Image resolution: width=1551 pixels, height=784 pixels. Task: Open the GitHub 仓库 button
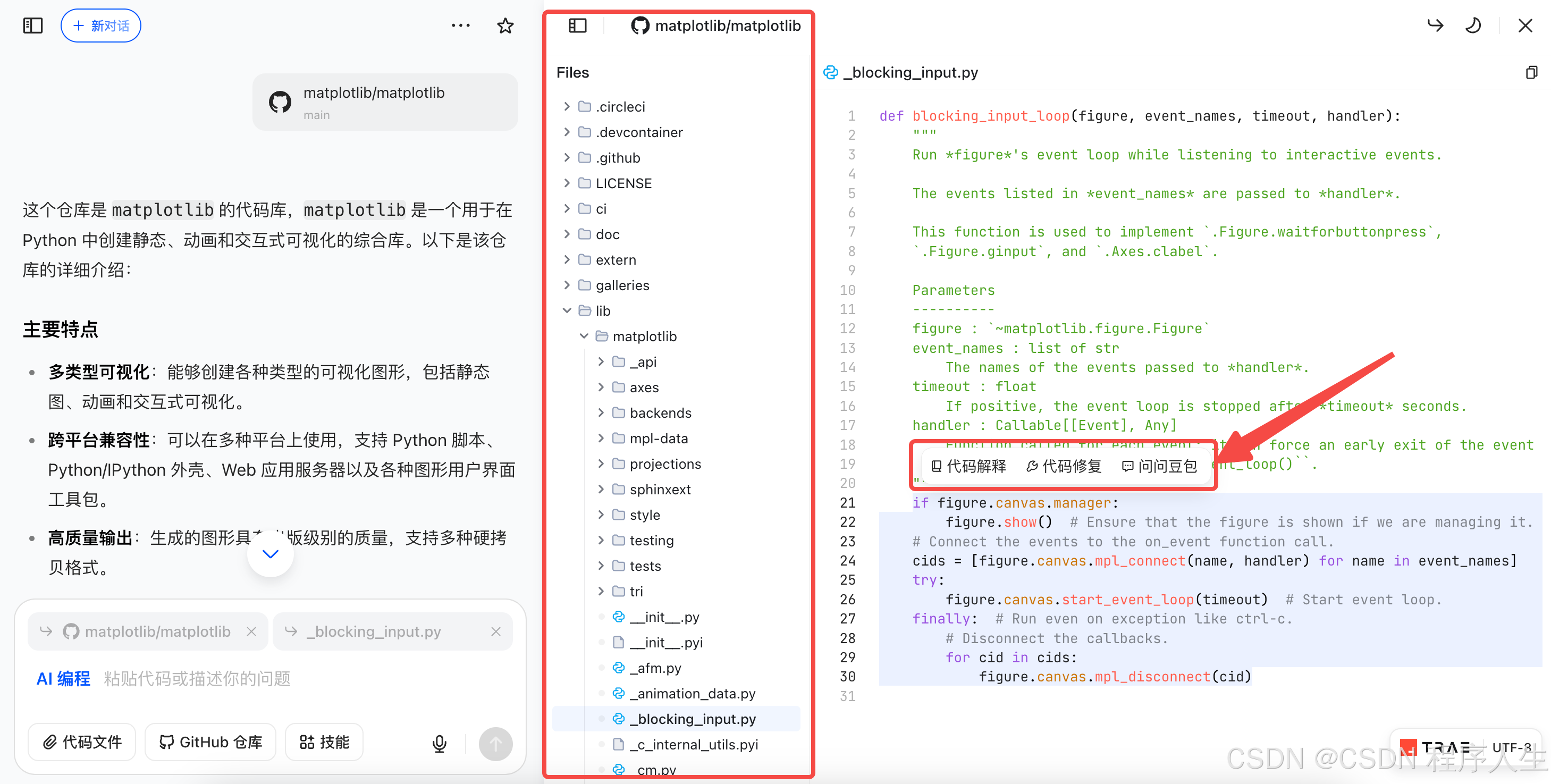210,743
